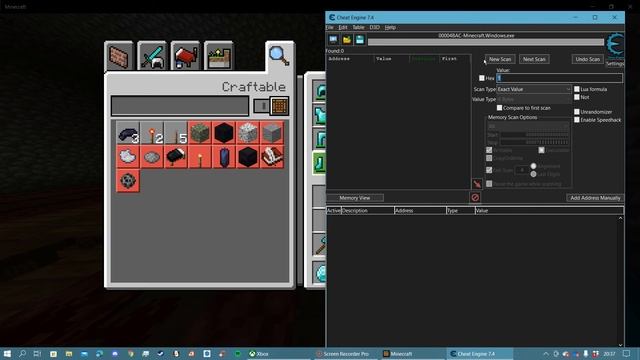Enable the Lua formula checkbox
Screen dimensions: 640x360
[577, 89]
